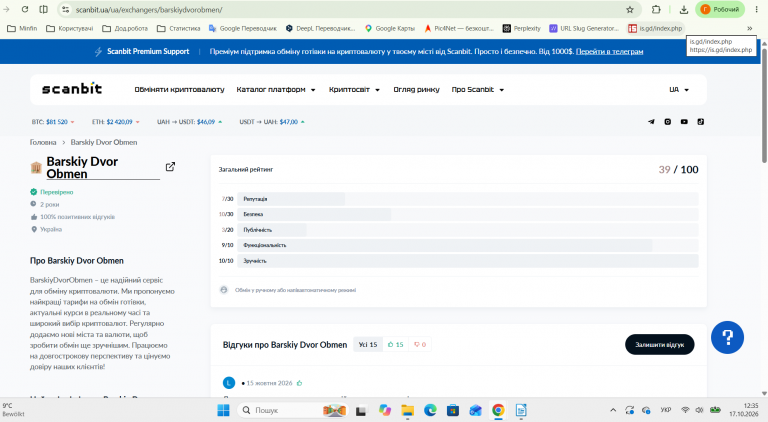Expand the Криптосвіт dropdown
The image size is (768, 422).
[354, 90]
